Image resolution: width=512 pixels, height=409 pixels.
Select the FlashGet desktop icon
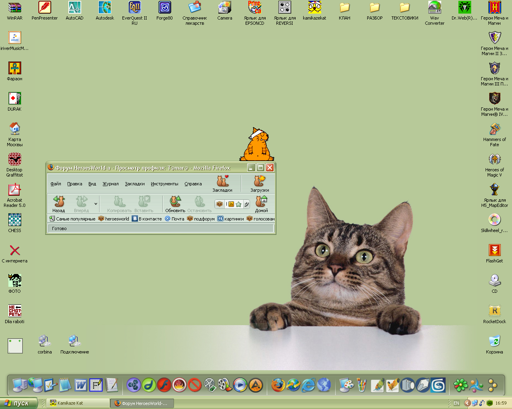[494, 253]
